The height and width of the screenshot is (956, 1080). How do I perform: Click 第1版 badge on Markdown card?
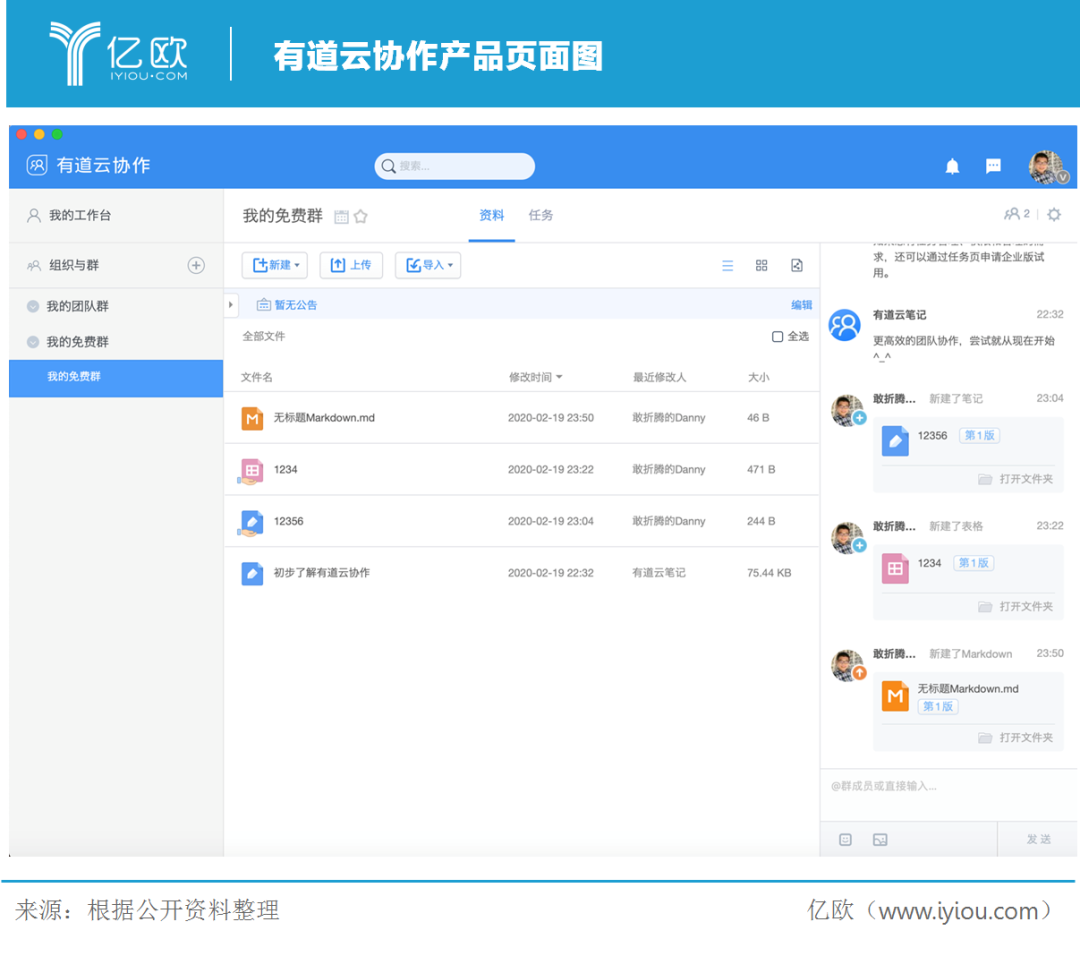point(937,707)
